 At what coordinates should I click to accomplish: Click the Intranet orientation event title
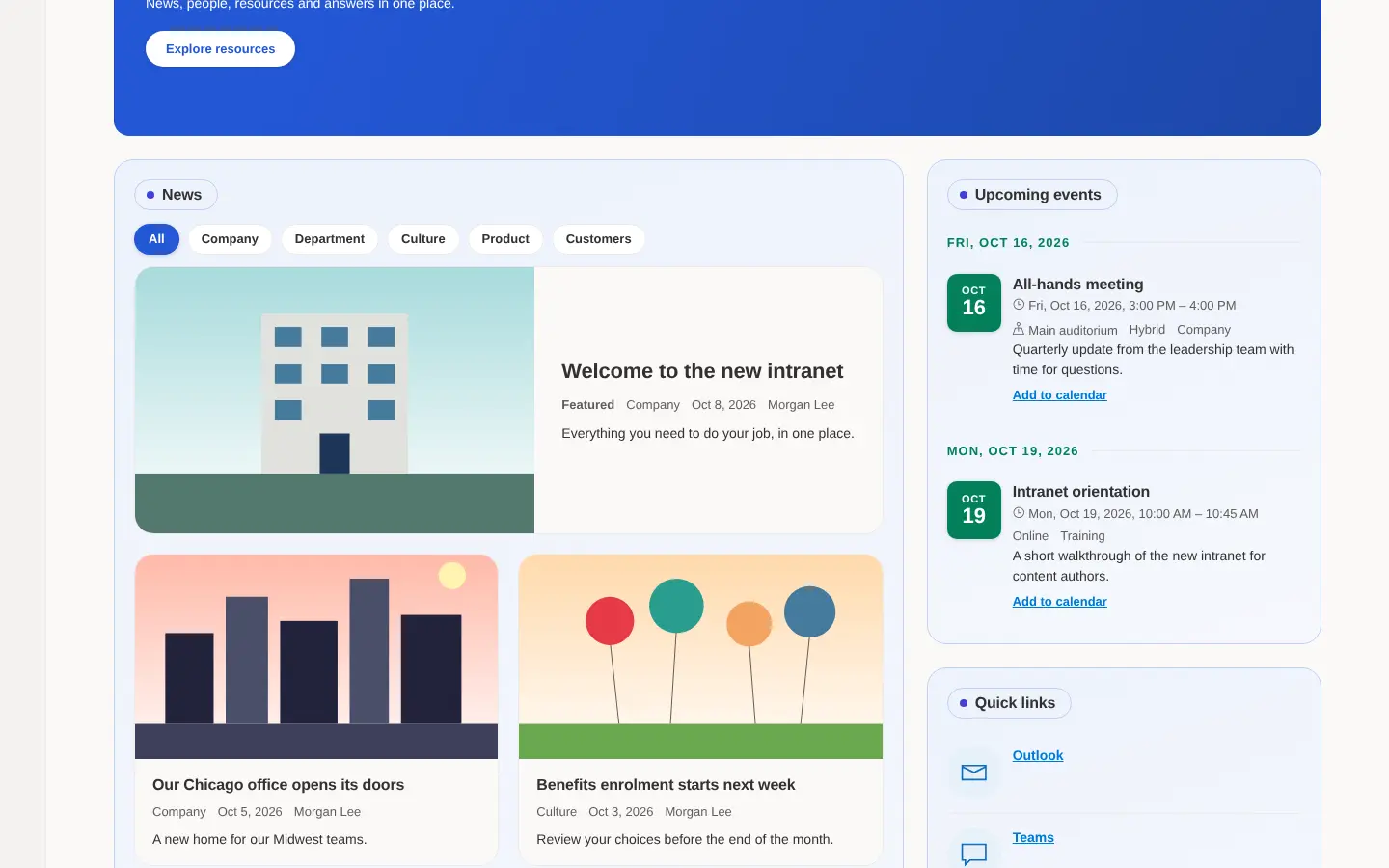pyautogui.click(x=1080, y=492)
